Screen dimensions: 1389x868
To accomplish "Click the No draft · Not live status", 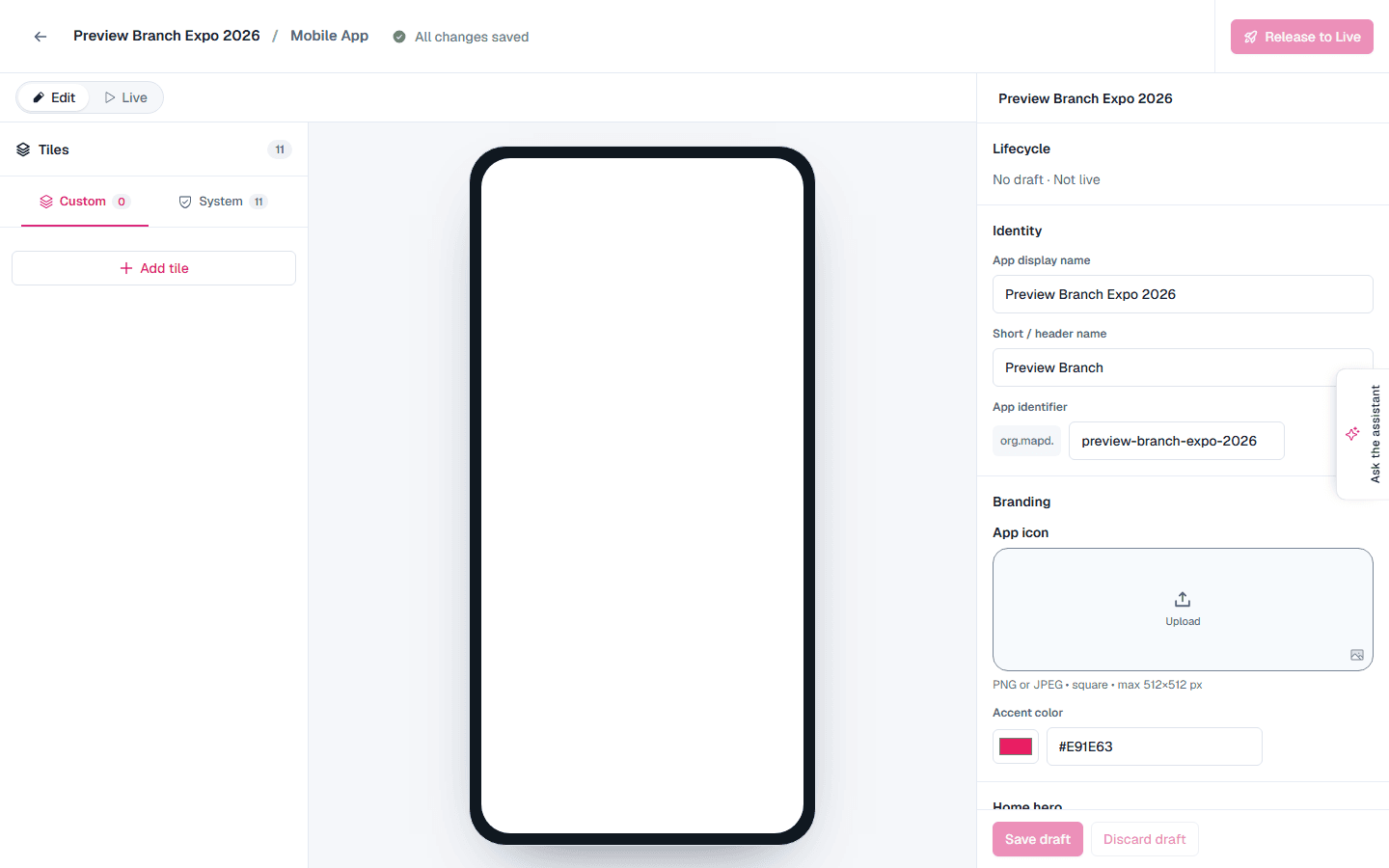I will coord(1047,179).
